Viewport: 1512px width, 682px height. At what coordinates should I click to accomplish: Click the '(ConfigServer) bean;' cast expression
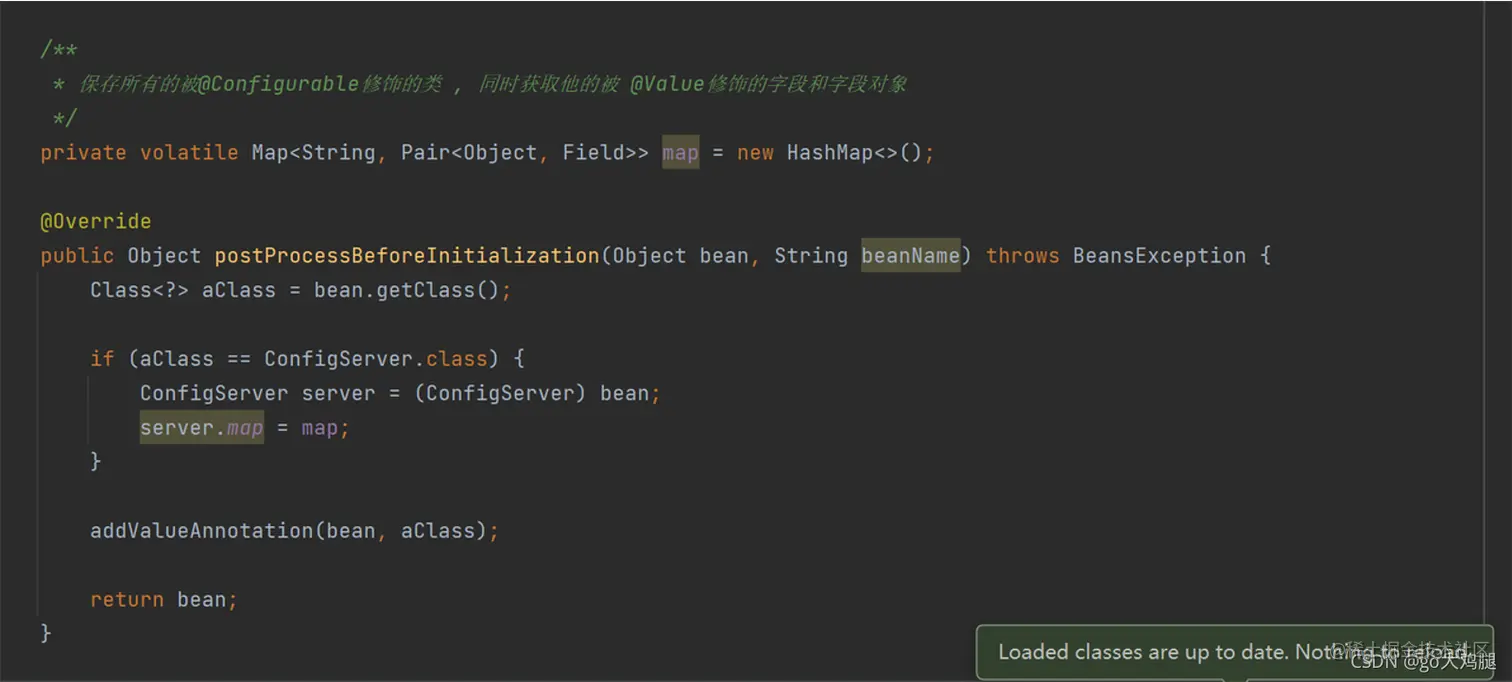pyautogui.click(x=538, y=393)
